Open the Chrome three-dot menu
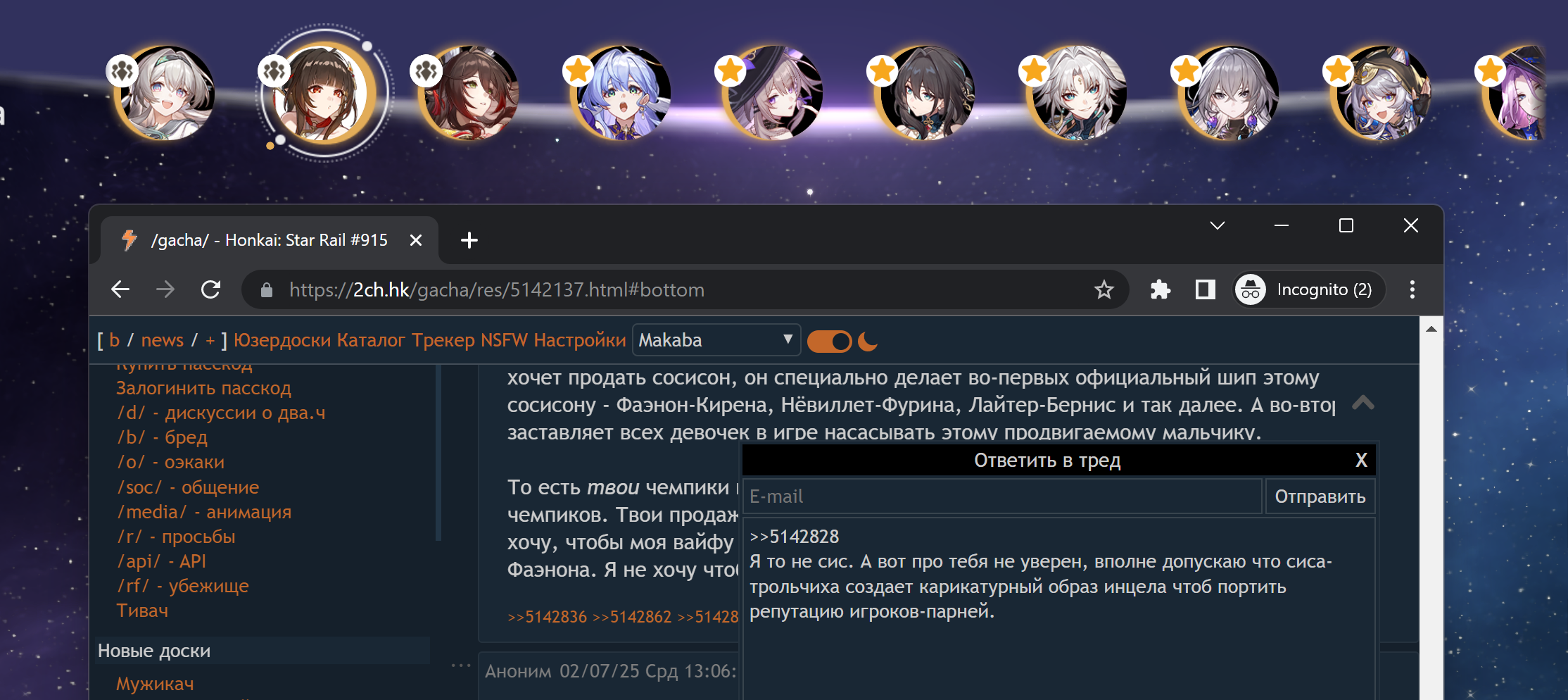Image resolution: width=1568 pixels, height=700 pixels. click(x=1412, y=289)
